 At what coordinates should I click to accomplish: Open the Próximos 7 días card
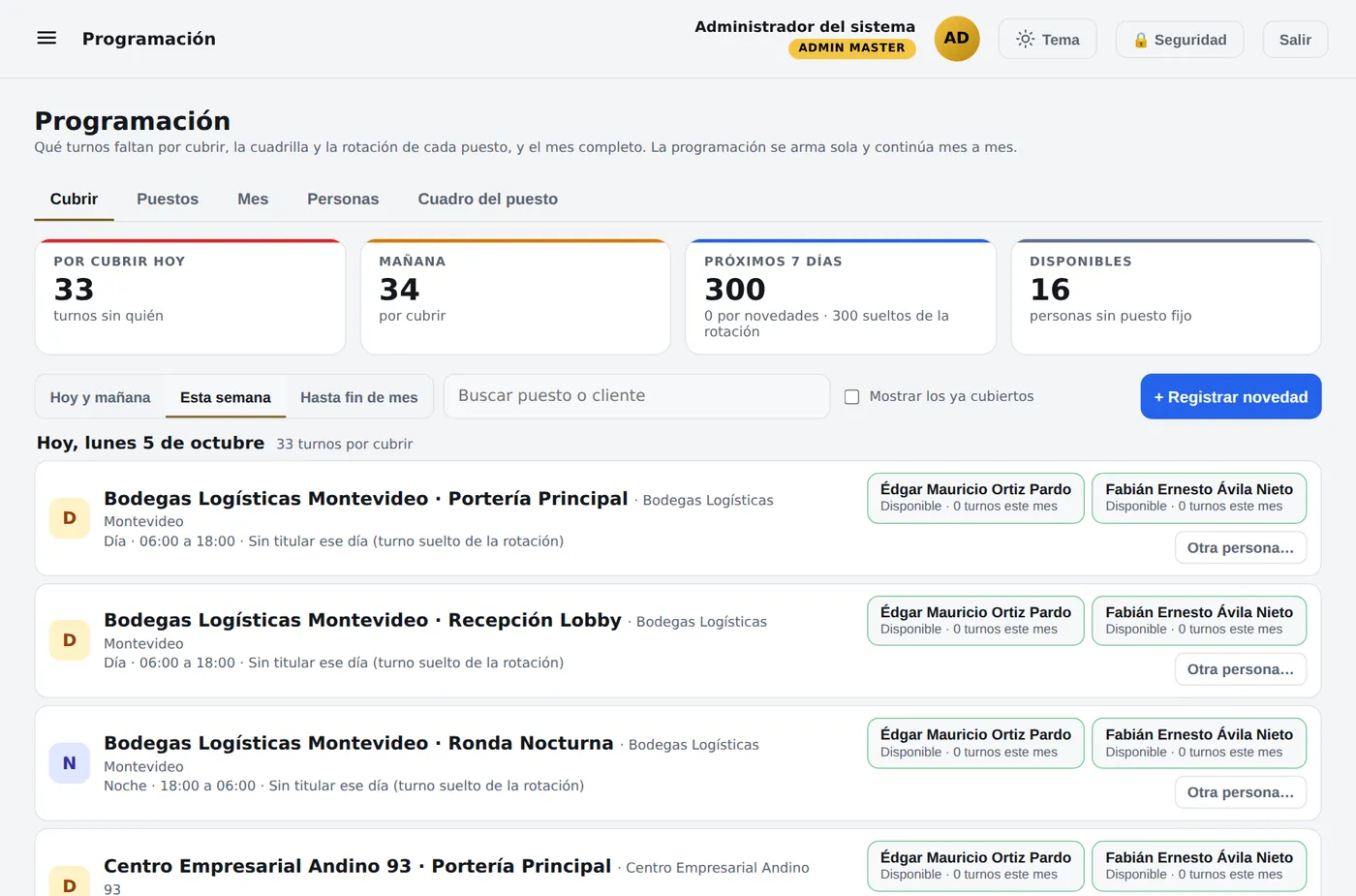click(841, 296)
